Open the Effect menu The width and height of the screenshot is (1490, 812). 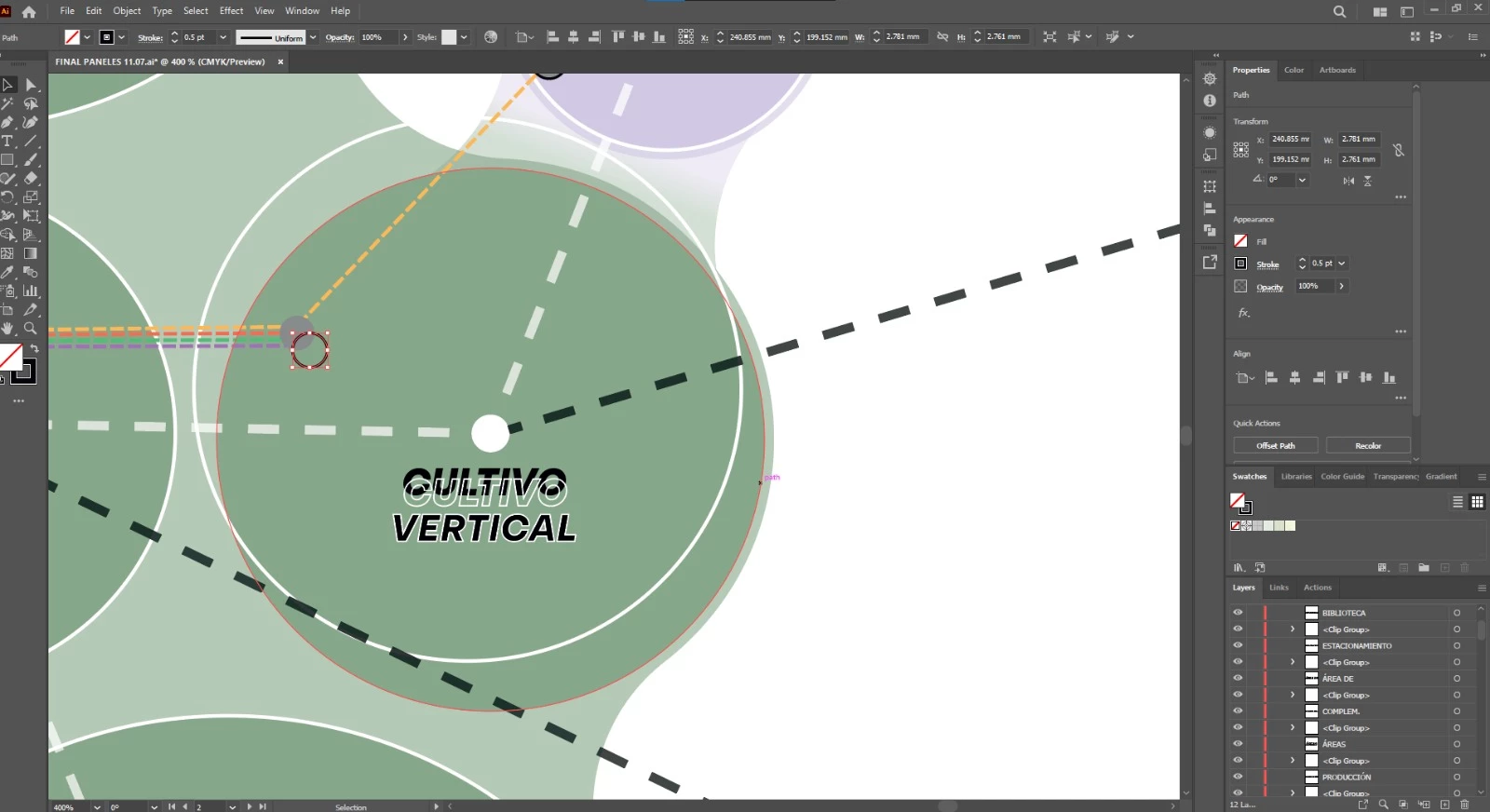pyautogui.click(x=231, y=11)
